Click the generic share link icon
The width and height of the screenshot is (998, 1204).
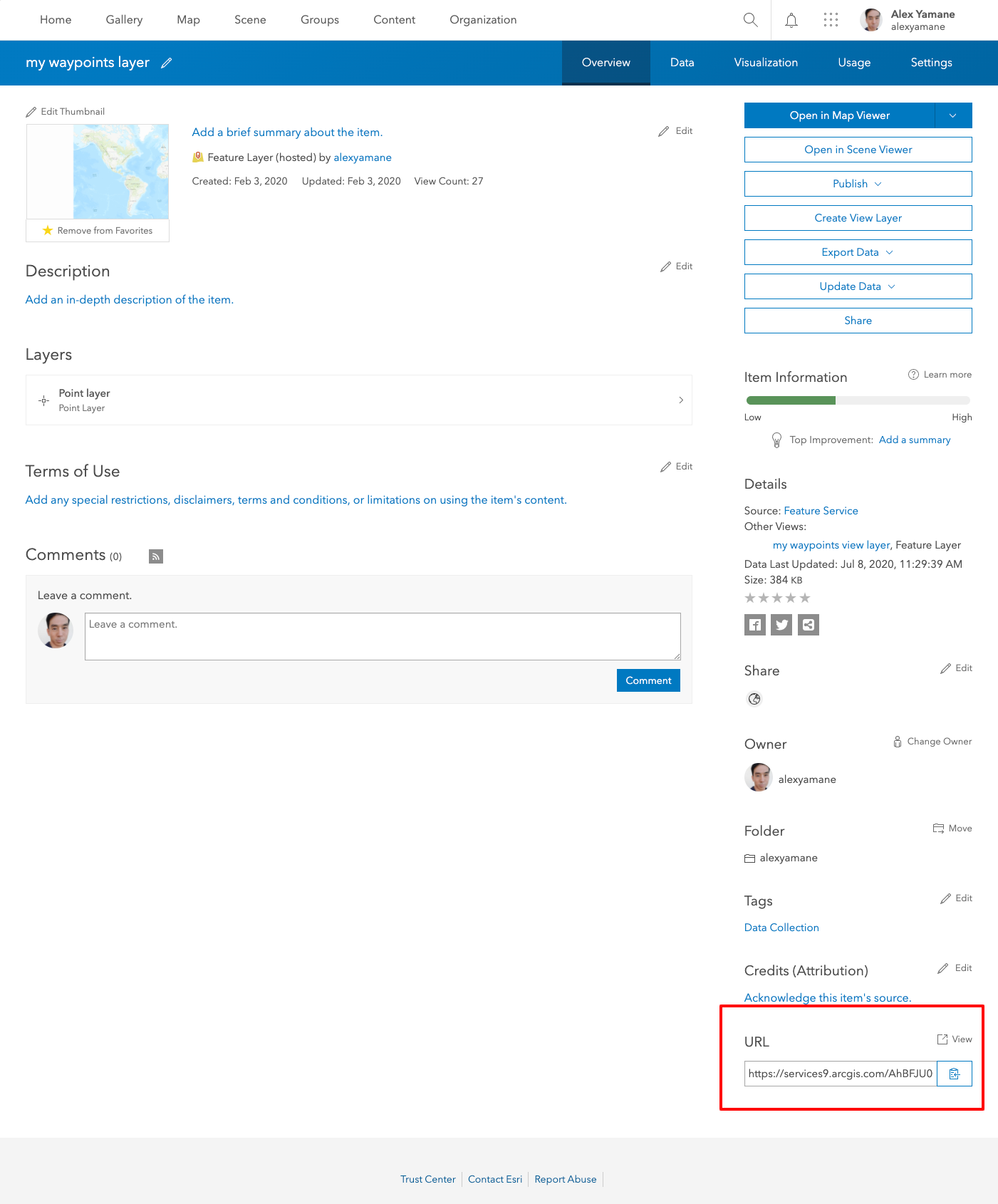point(809,625)
